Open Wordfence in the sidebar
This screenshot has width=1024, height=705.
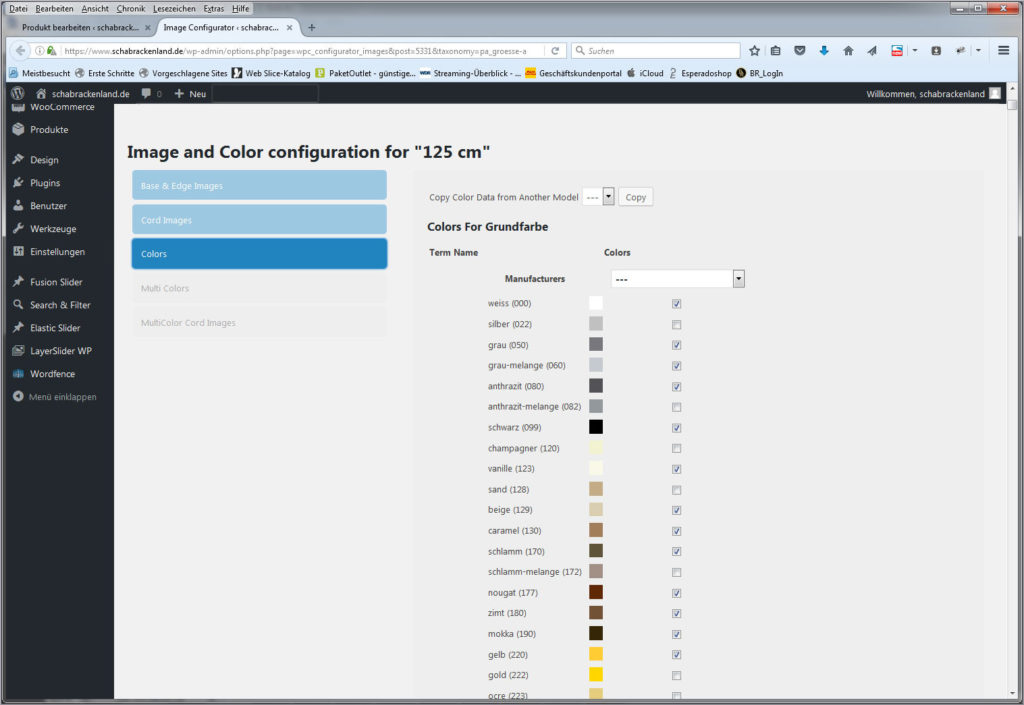[x=52, y=373]
